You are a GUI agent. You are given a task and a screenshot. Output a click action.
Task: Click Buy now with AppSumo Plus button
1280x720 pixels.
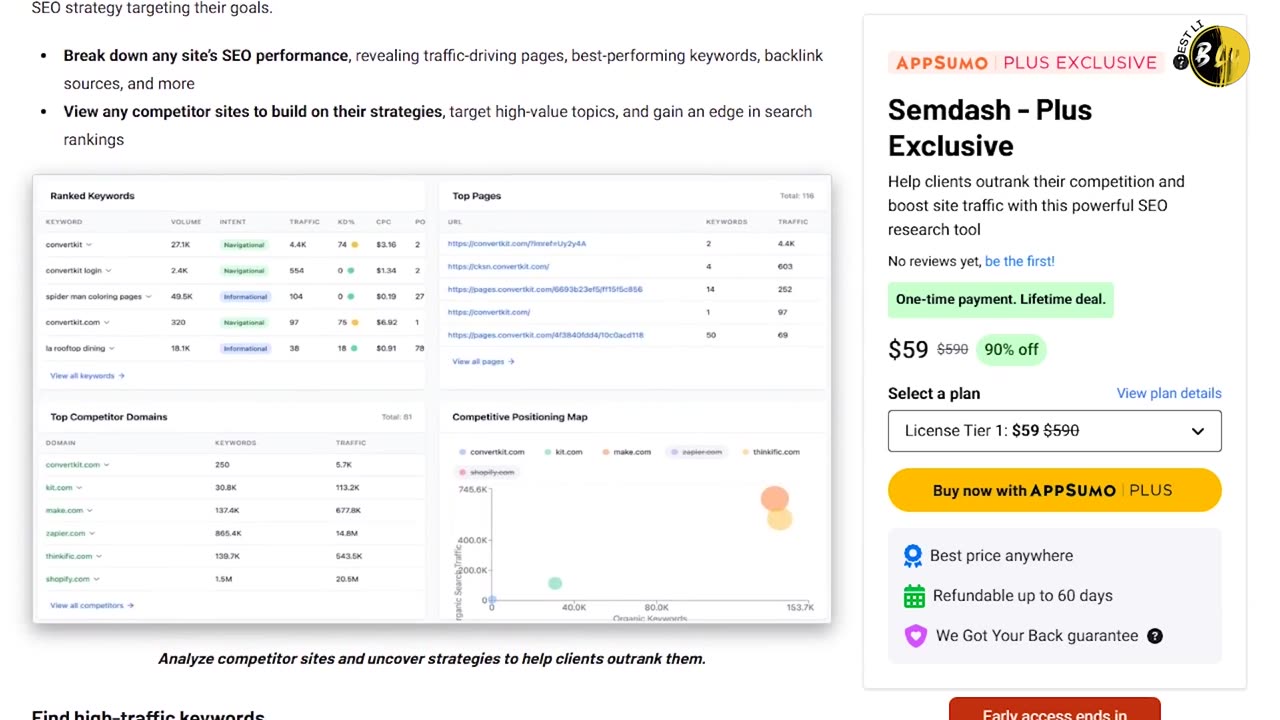1054,490
